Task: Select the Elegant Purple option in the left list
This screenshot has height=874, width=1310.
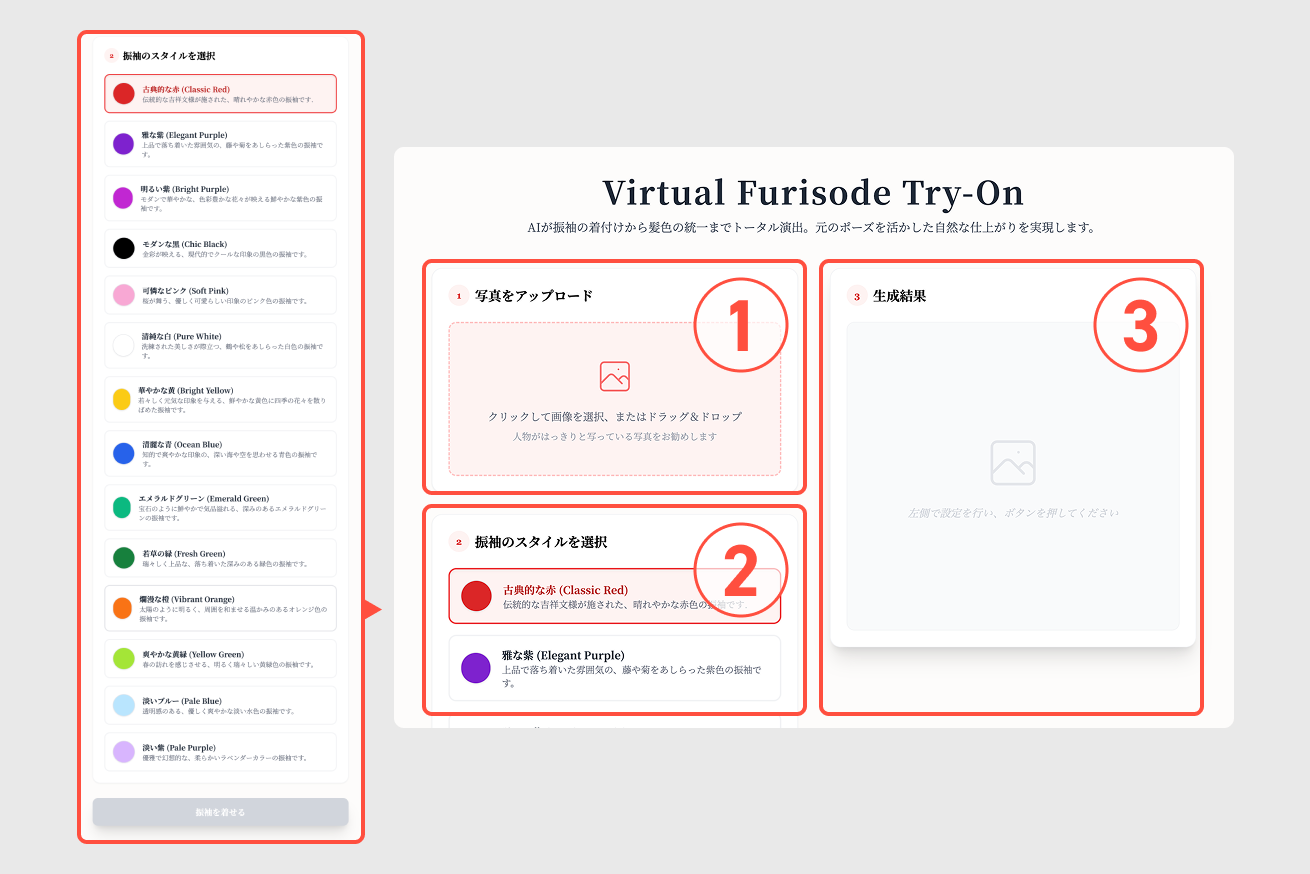Action: click(x=220, y=143)
